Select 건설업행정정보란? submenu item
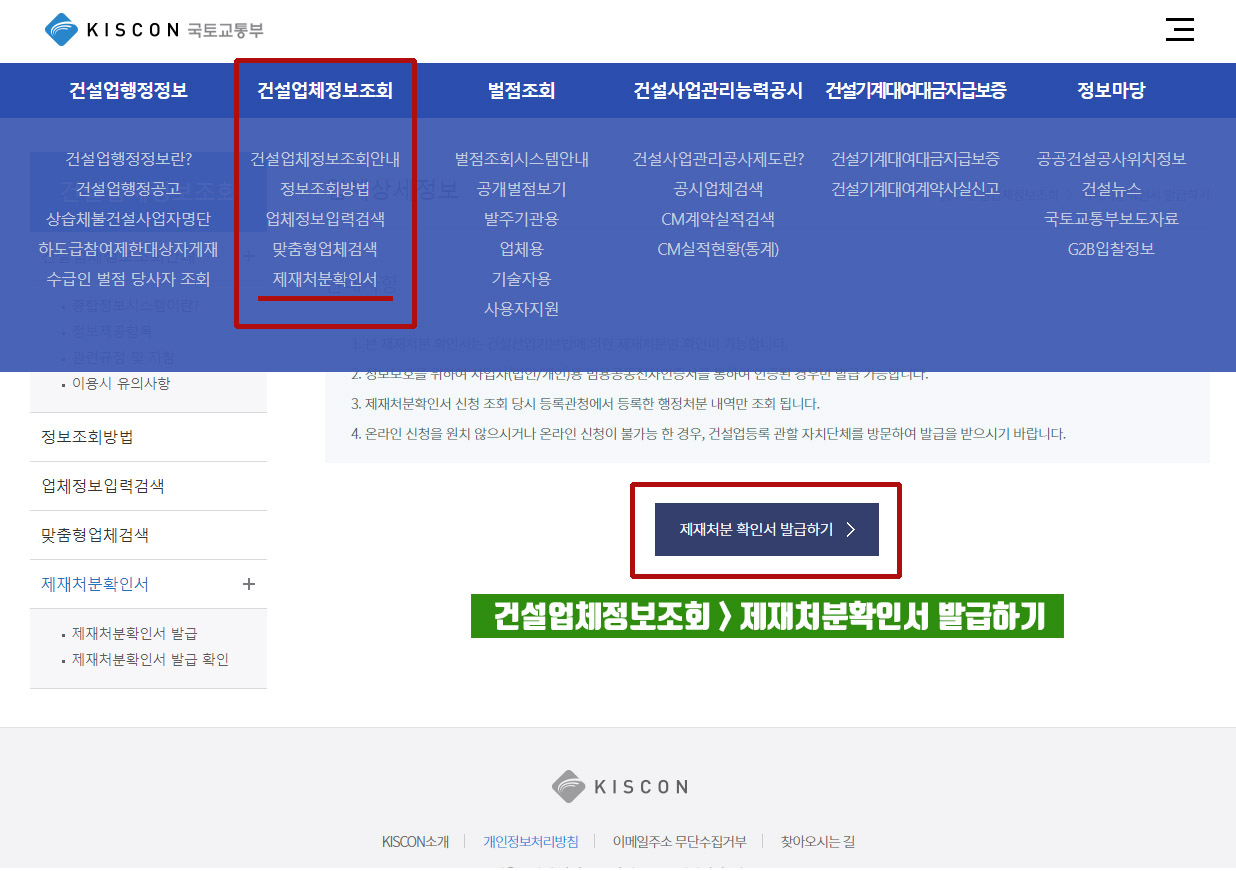Viewport: 1236px width, 871px height. click(128, 159)
